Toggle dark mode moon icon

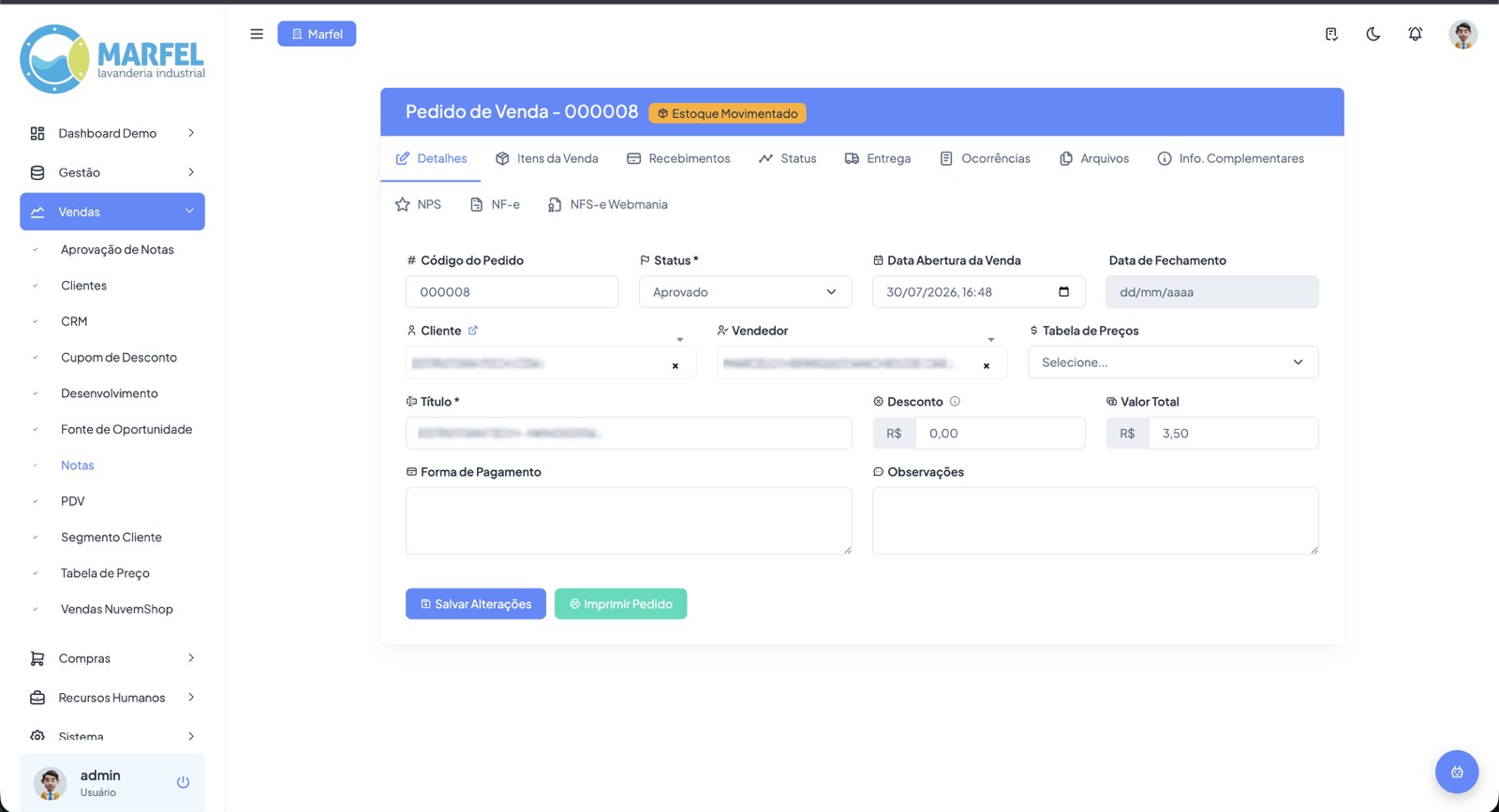[1373, 34]
